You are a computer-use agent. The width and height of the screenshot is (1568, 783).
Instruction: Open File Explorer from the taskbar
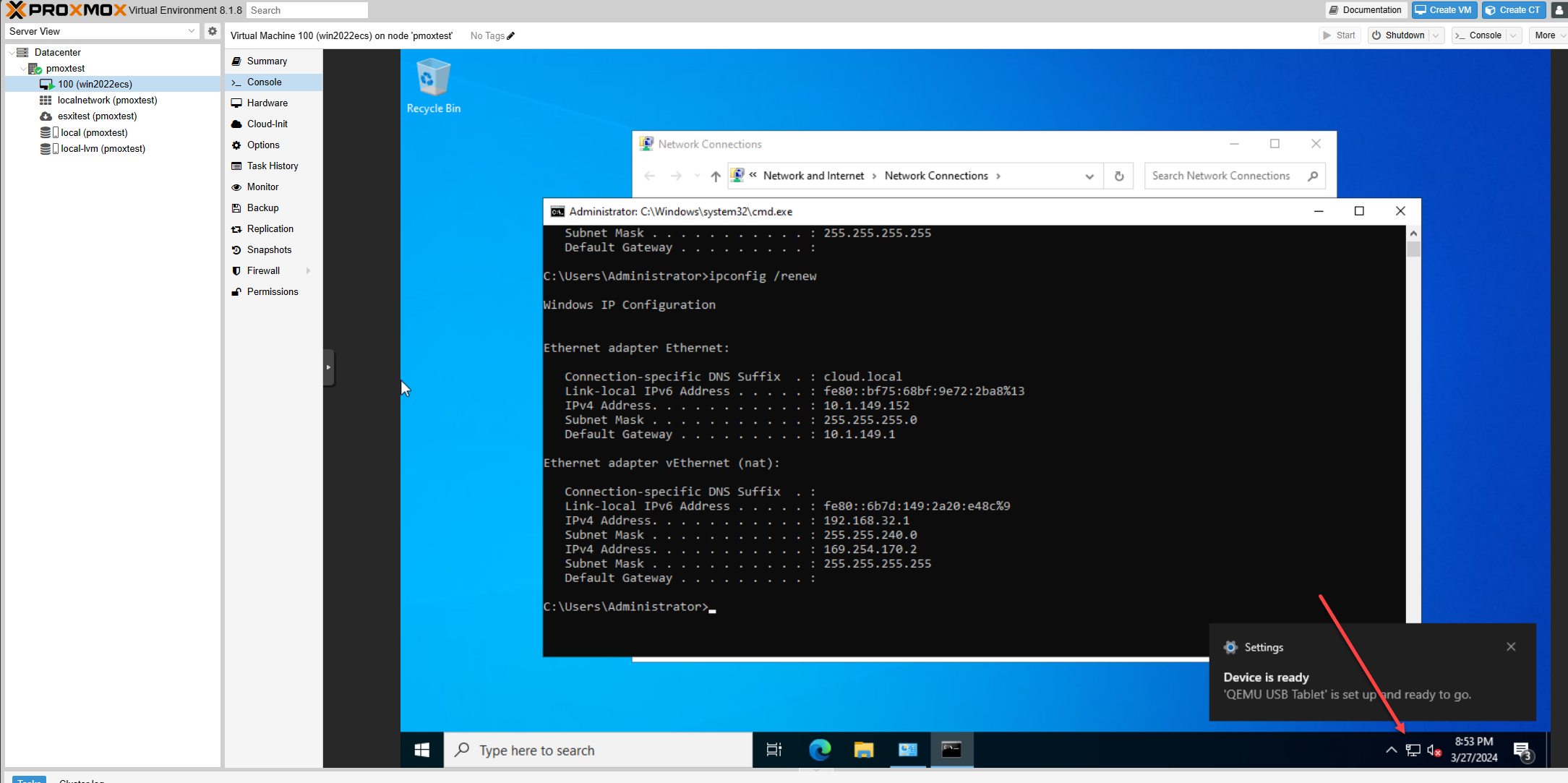pos(863,750)
